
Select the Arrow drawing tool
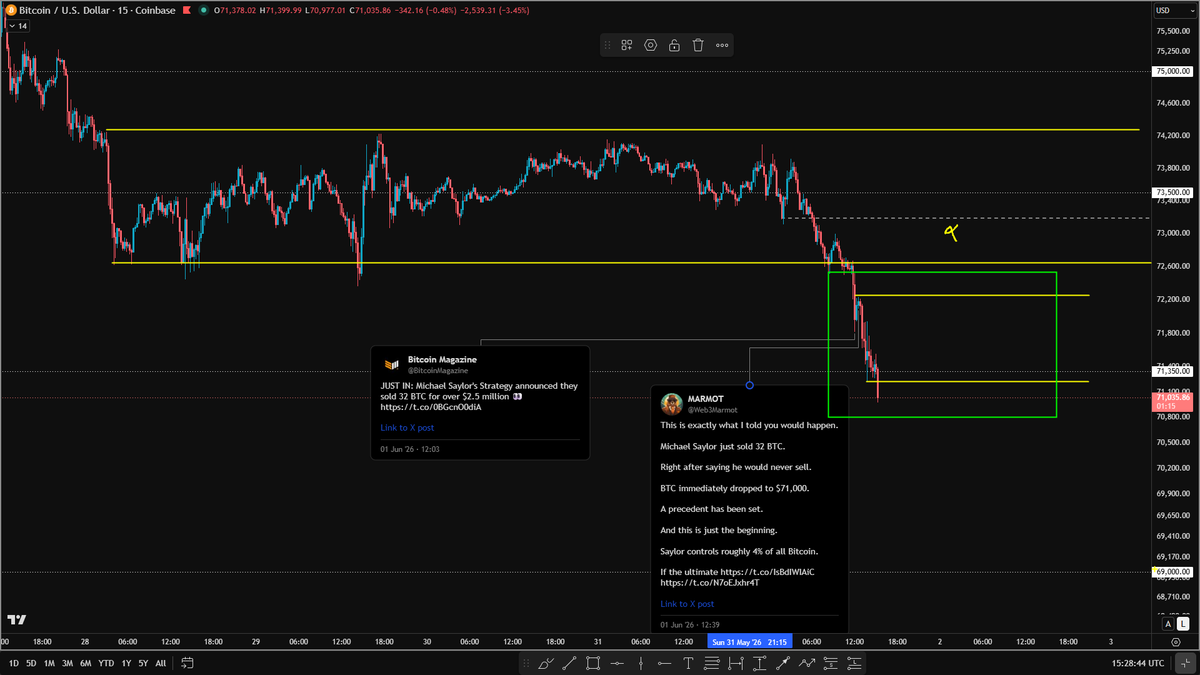783,663
